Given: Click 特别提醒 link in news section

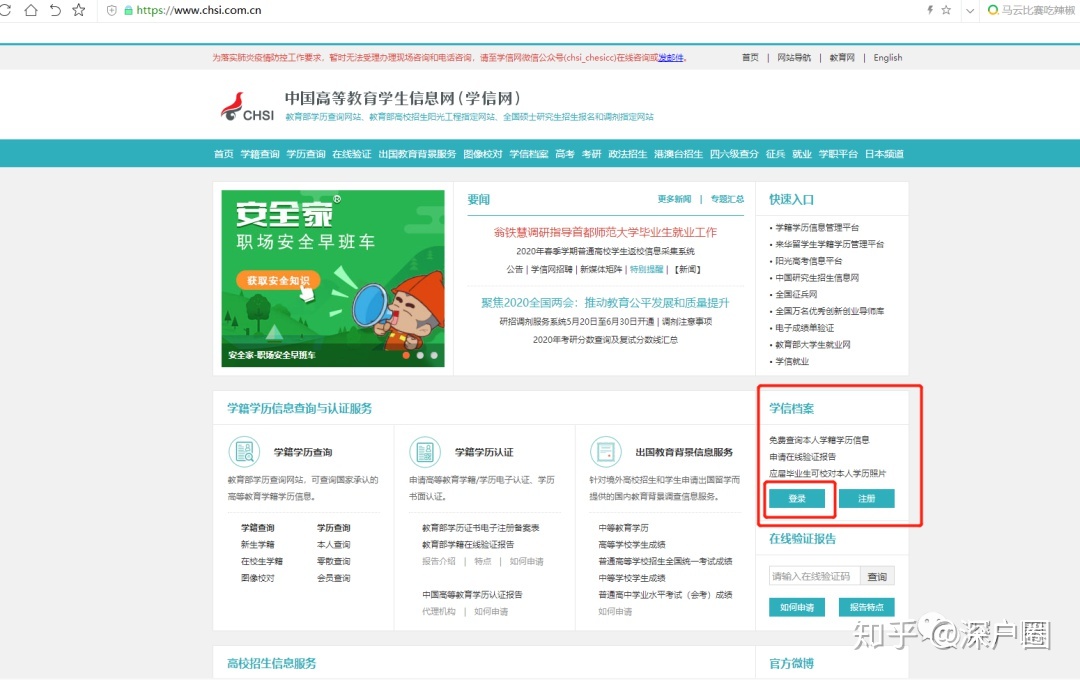Looking at the screenshot, I should (646, 269).
